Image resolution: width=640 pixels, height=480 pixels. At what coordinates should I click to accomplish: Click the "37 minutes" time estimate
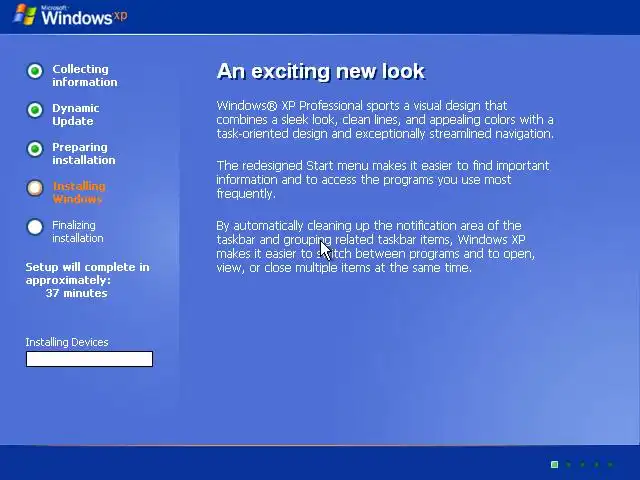pos(76,293)
